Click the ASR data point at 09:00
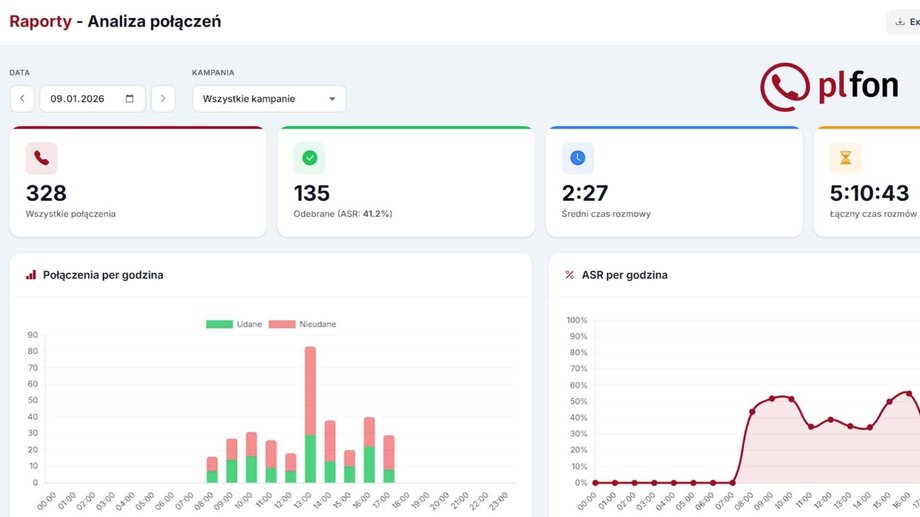 [772, 398]
